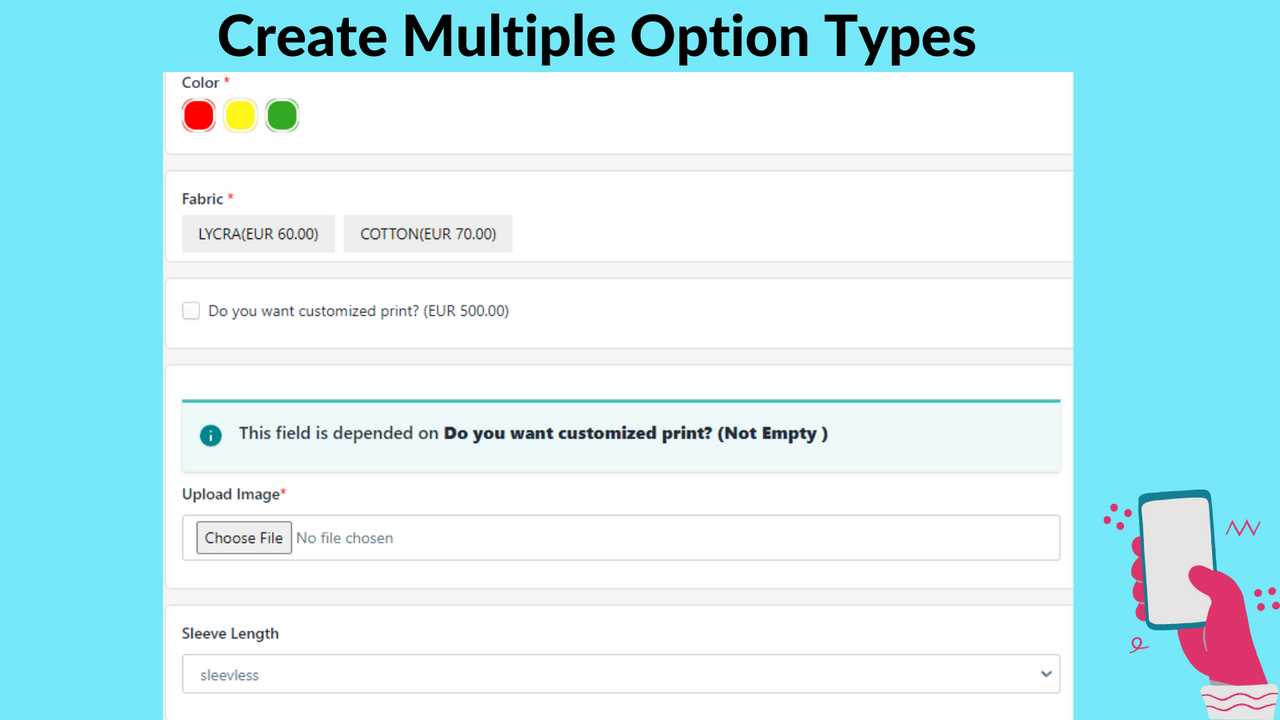The height and width of the screenshot is (720, 1280).
Task: Select the red color swatch
Action: [x=199, y=116]
